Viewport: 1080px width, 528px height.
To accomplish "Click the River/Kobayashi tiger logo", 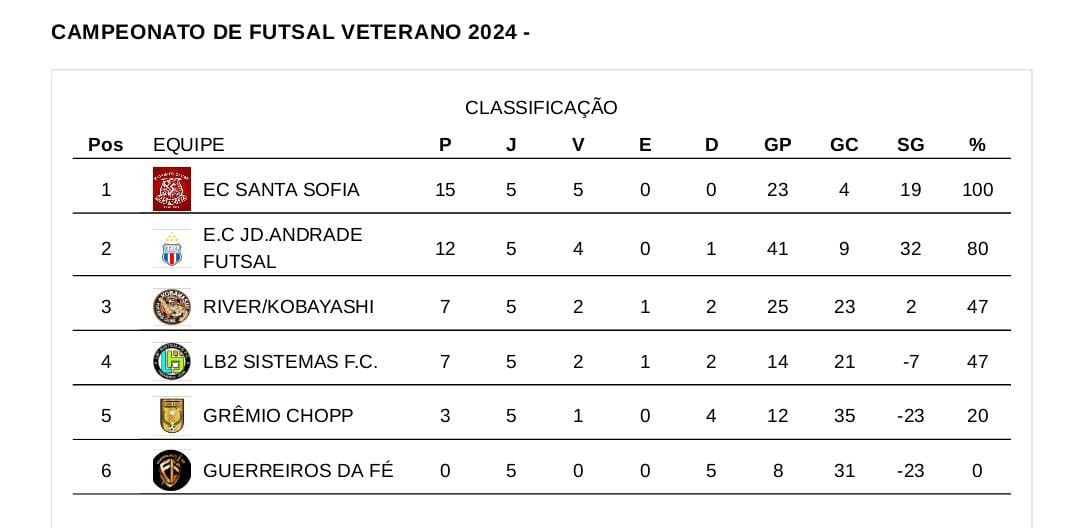I will coord(172,306).
